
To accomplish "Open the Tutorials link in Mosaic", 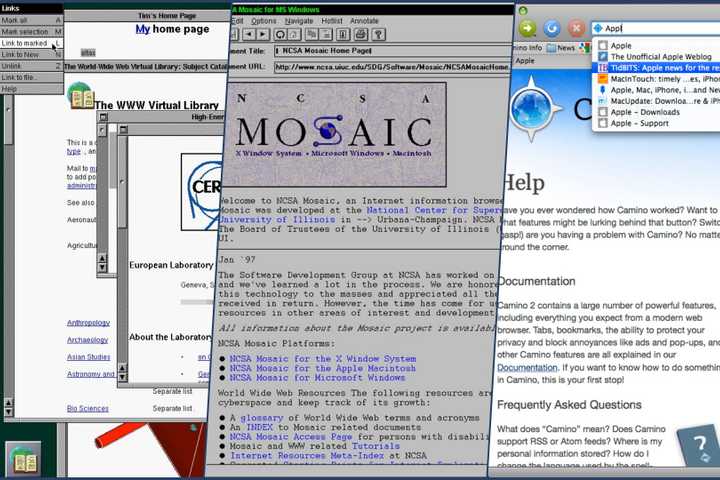I will [x=376, y=446].
